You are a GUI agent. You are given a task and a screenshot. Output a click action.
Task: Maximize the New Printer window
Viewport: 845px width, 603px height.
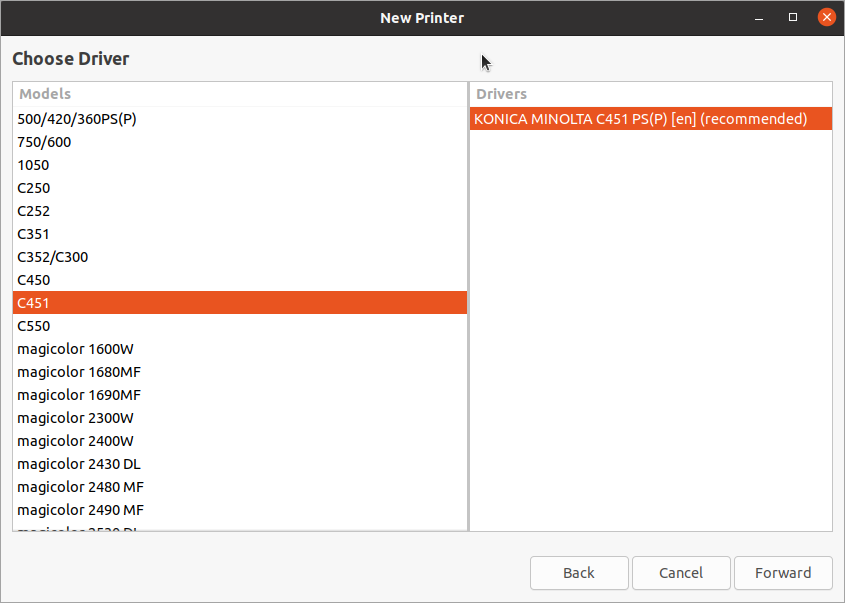click(793, 17)
